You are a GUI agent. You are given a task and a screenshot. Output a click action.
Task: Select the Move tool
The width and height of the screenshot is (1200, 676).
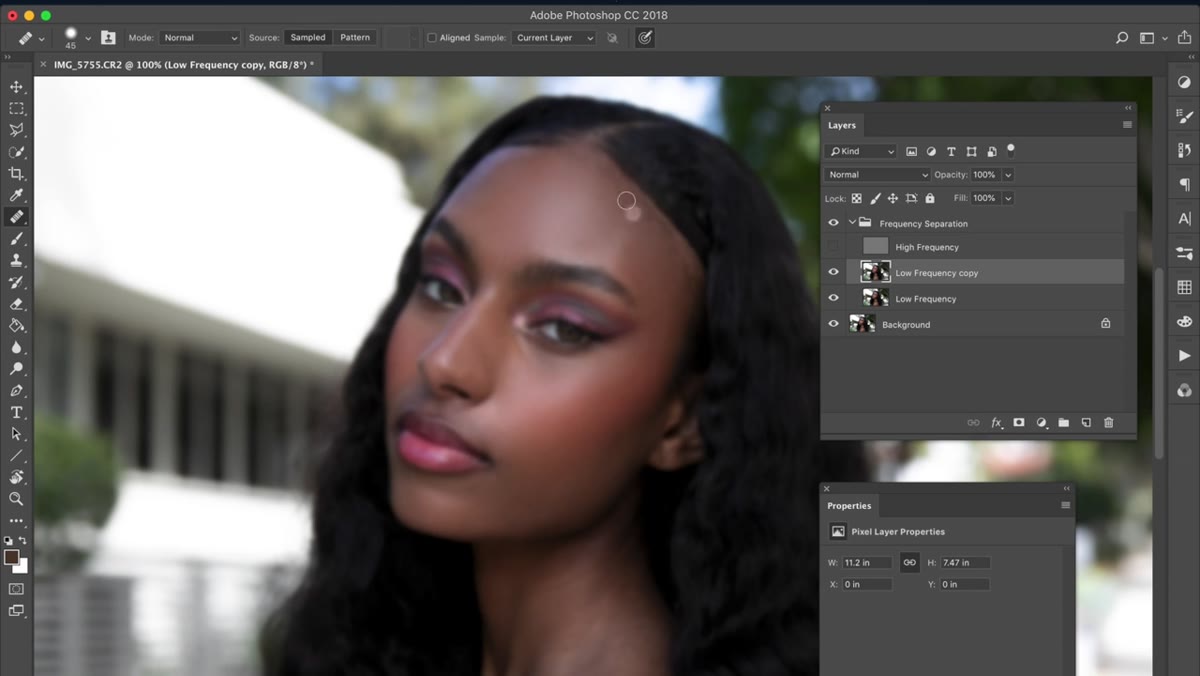16,87
